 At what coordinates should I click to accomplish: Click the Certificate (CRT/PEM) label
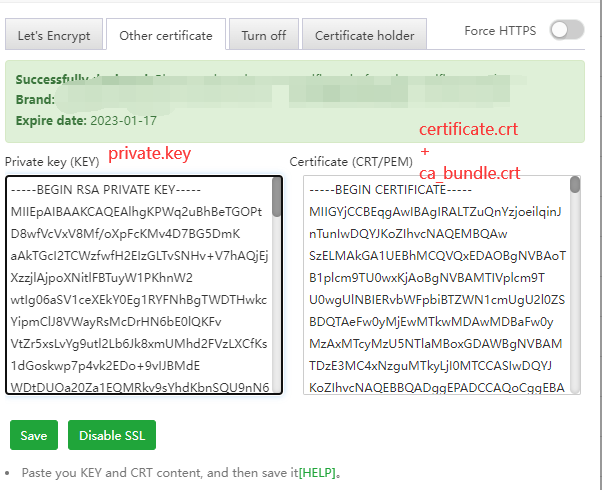(351, 162)
